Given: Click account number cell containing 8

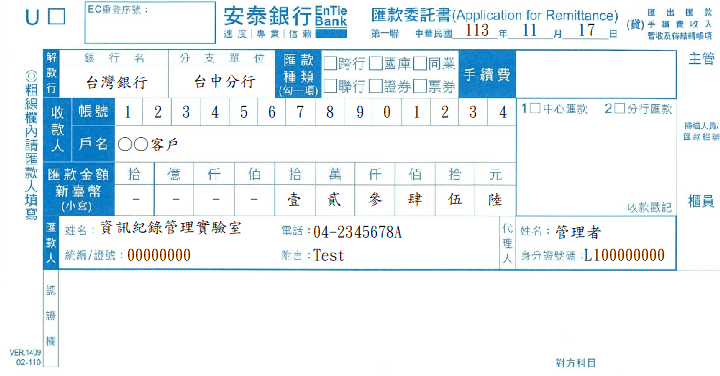Looking at the screenshot, I should 330,112.
